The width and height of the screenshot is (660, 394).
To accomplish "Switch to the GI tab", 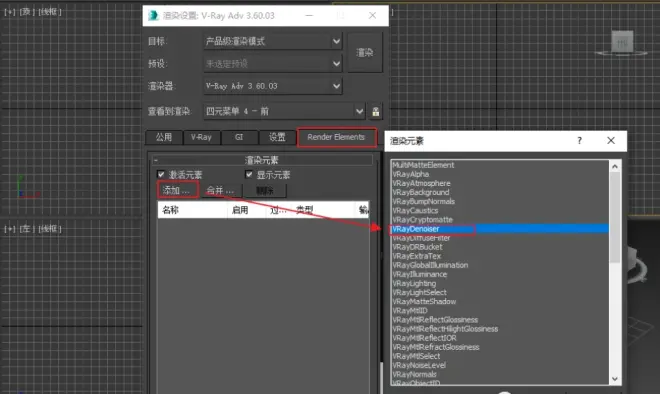I will pyautogui.click(x=239, y=137).
